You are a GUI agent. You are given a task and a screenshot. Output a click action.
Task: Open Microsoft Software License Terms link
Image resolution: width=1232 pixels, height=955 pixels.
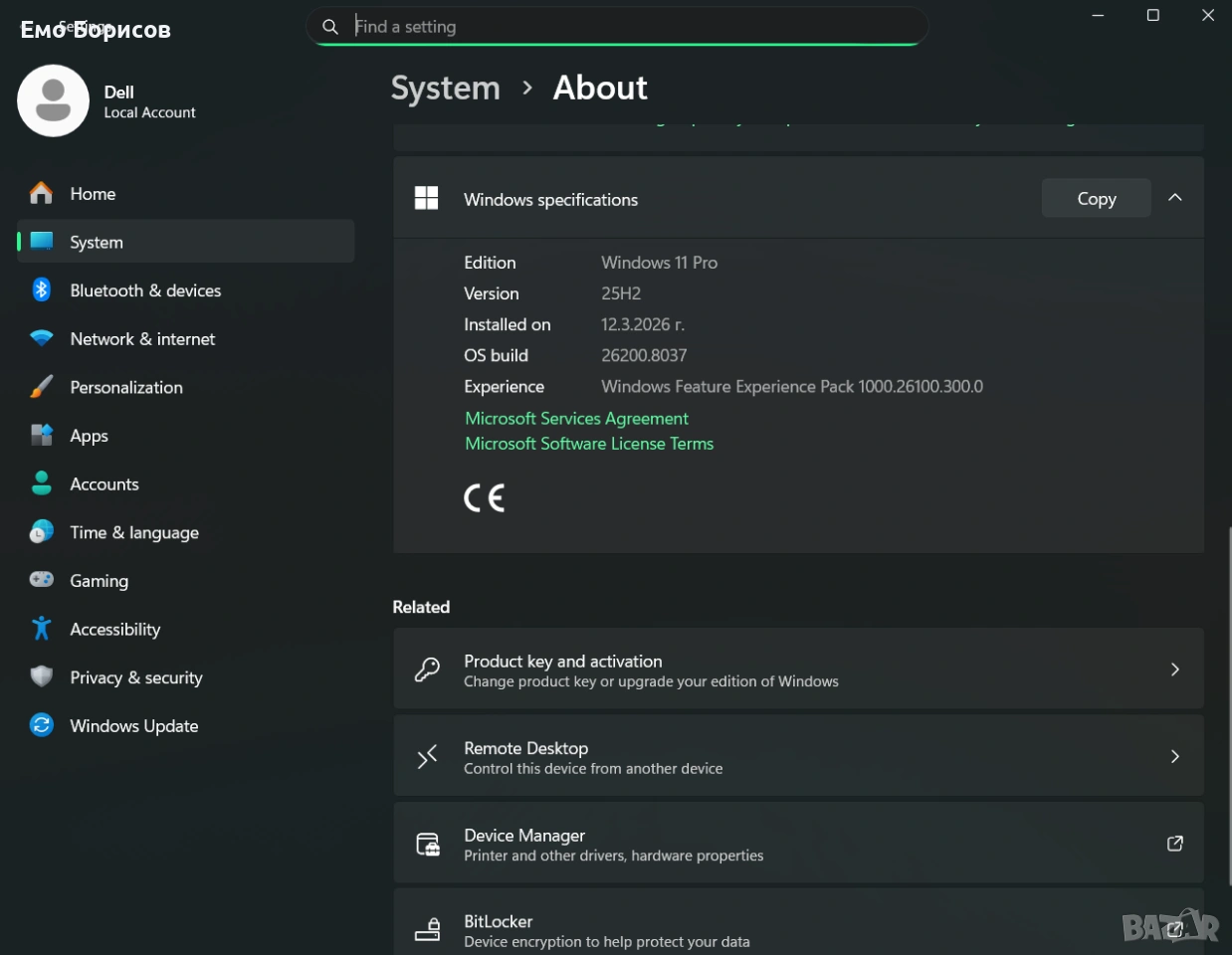point(589,444)
